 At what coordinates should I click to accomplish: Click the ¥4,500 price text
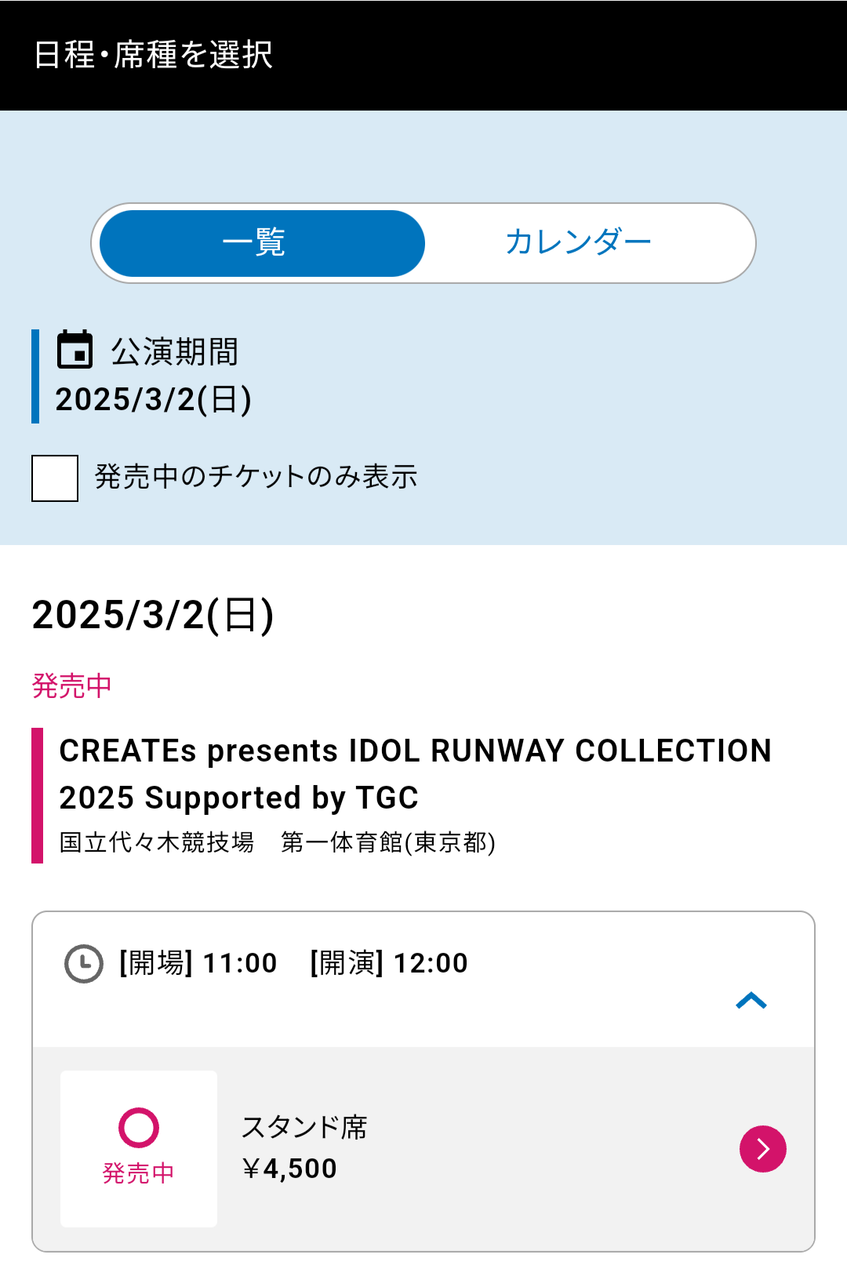click(289, 1169)
